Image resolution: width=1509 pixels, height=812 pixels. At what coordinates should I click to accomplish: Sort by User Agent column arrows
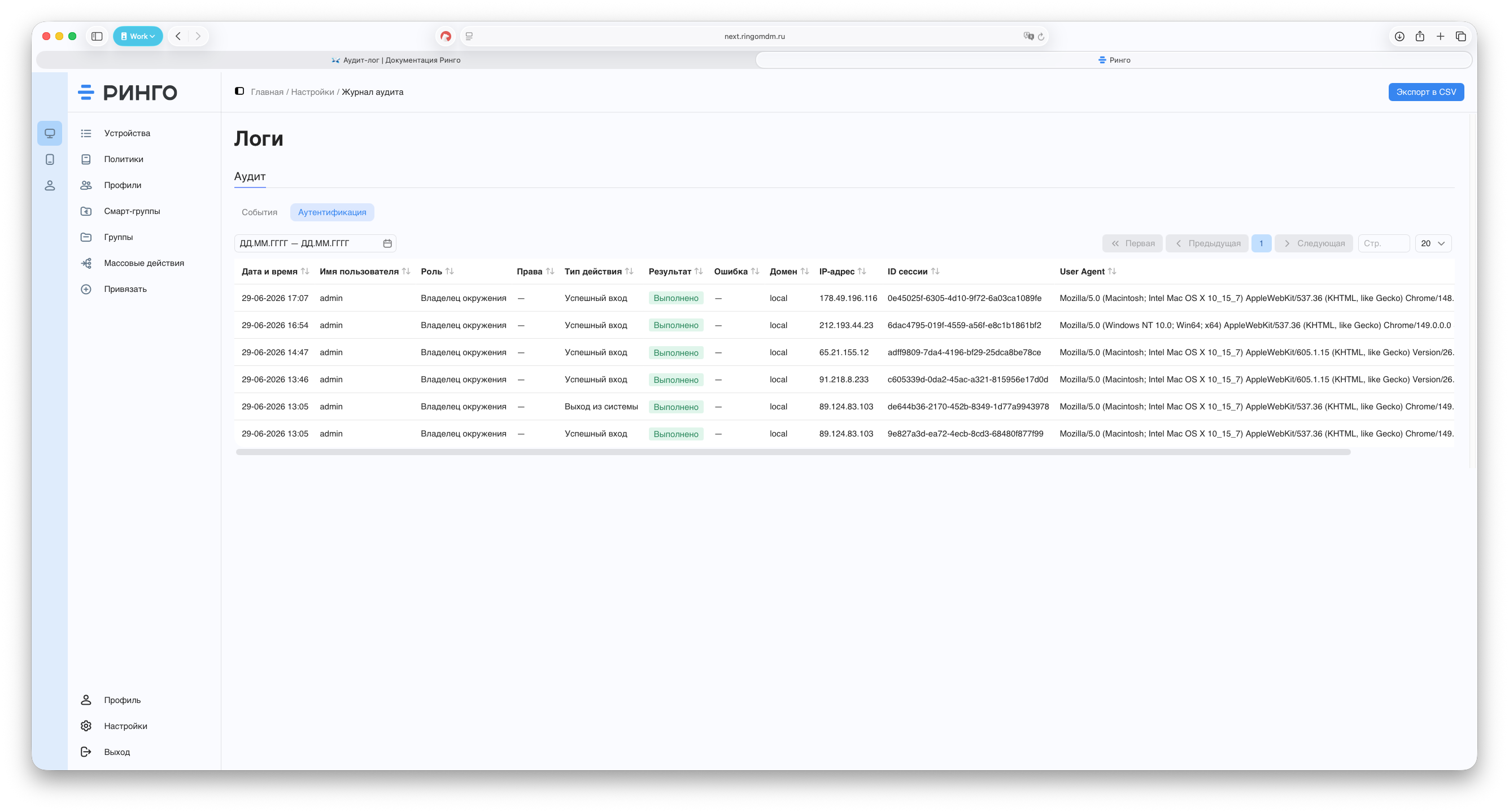point(1112,271)
